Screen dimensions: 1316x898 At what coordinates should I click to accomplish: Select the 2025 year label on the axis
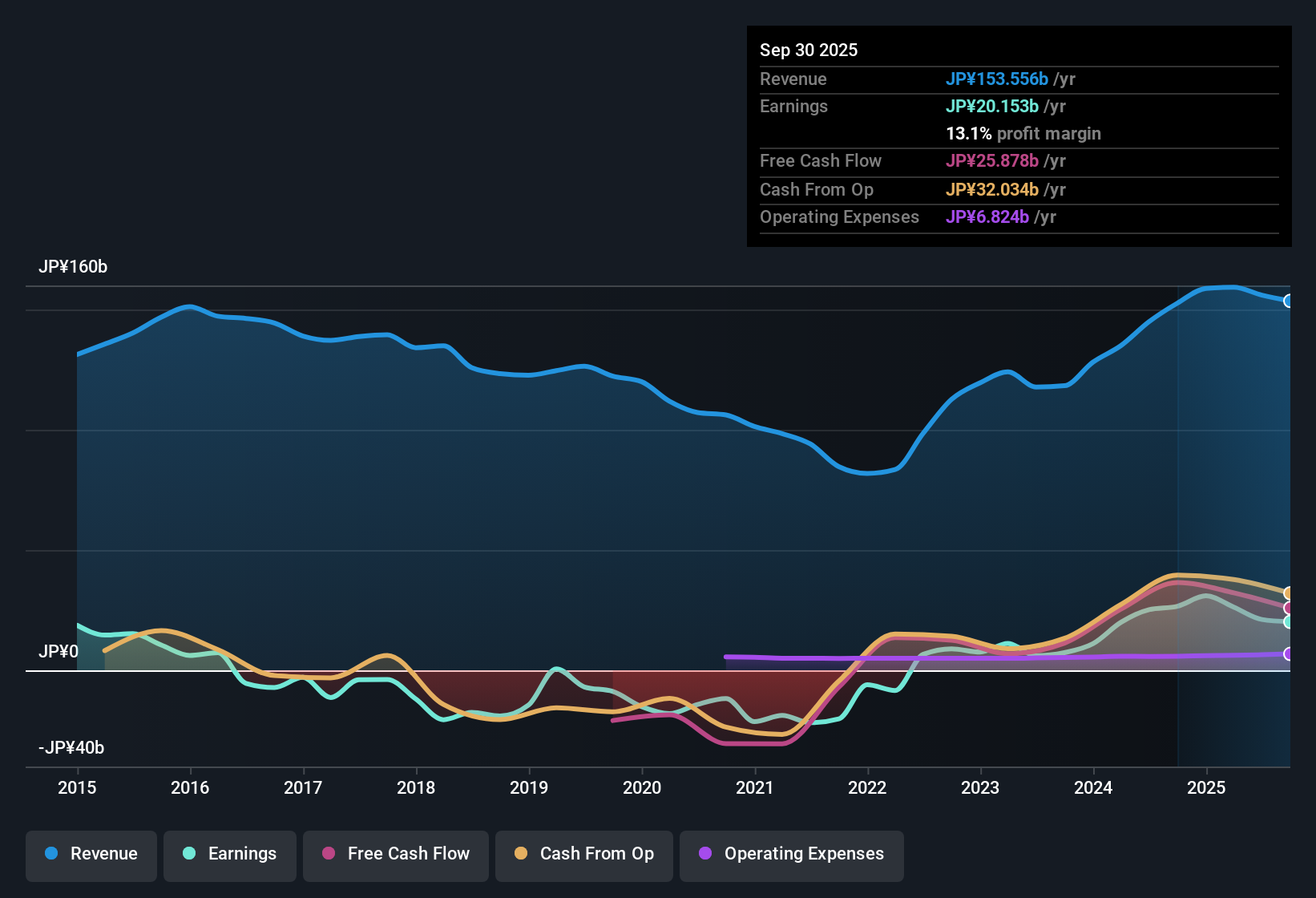(1207, 788)
